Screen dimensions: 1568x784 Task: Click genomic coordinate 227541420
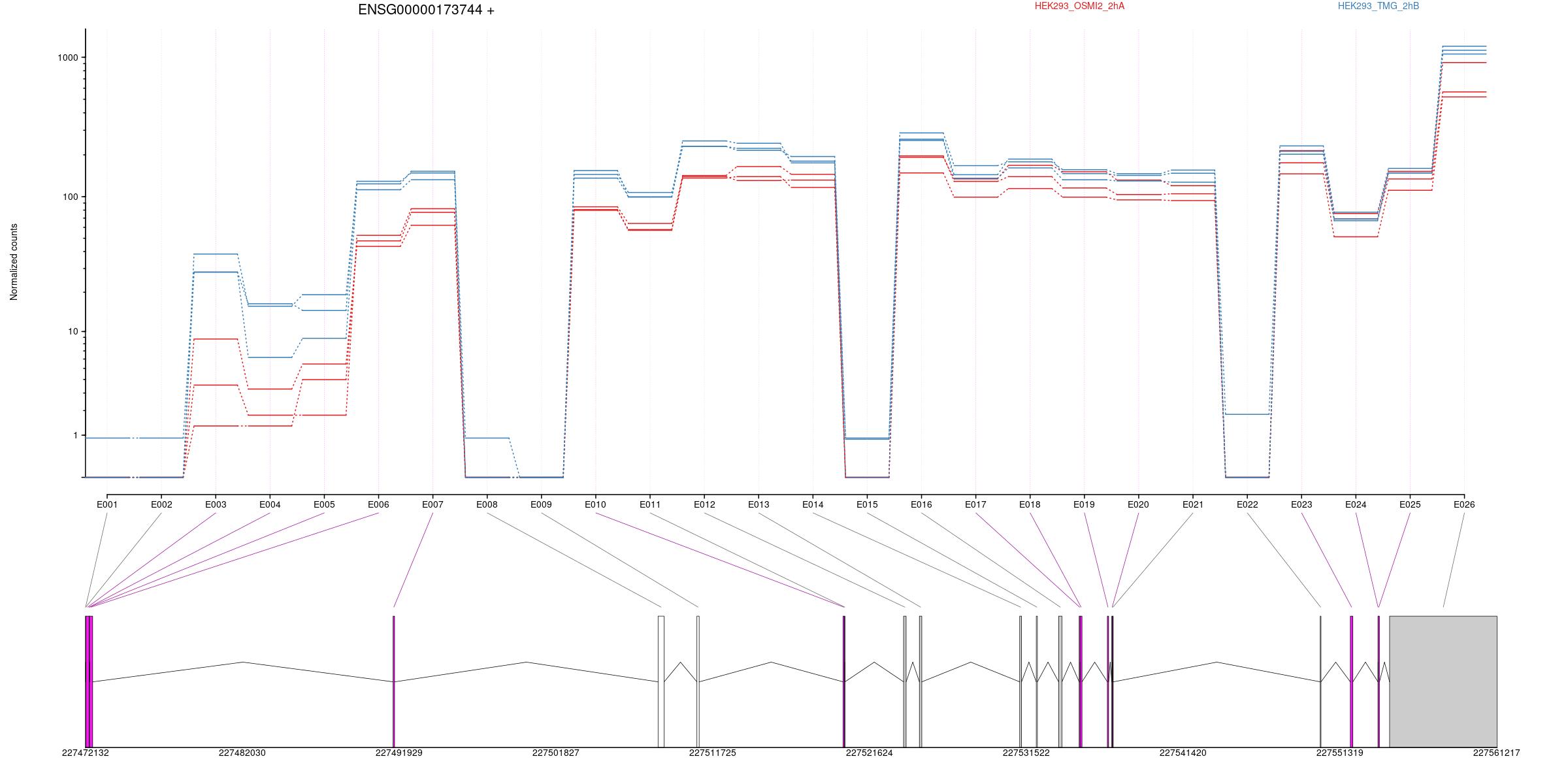click(x=1183, y=753)
